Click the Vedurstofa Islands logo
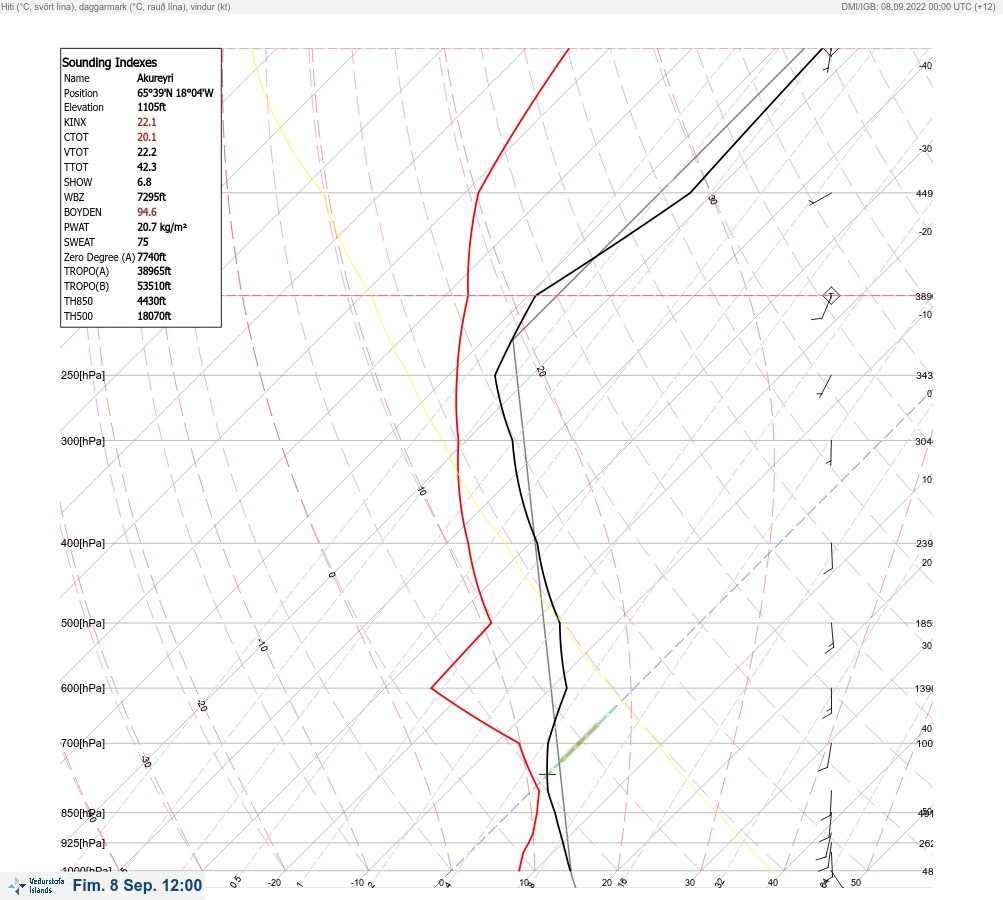Screen dimensions: 1003x900 [x=36, y=885]
